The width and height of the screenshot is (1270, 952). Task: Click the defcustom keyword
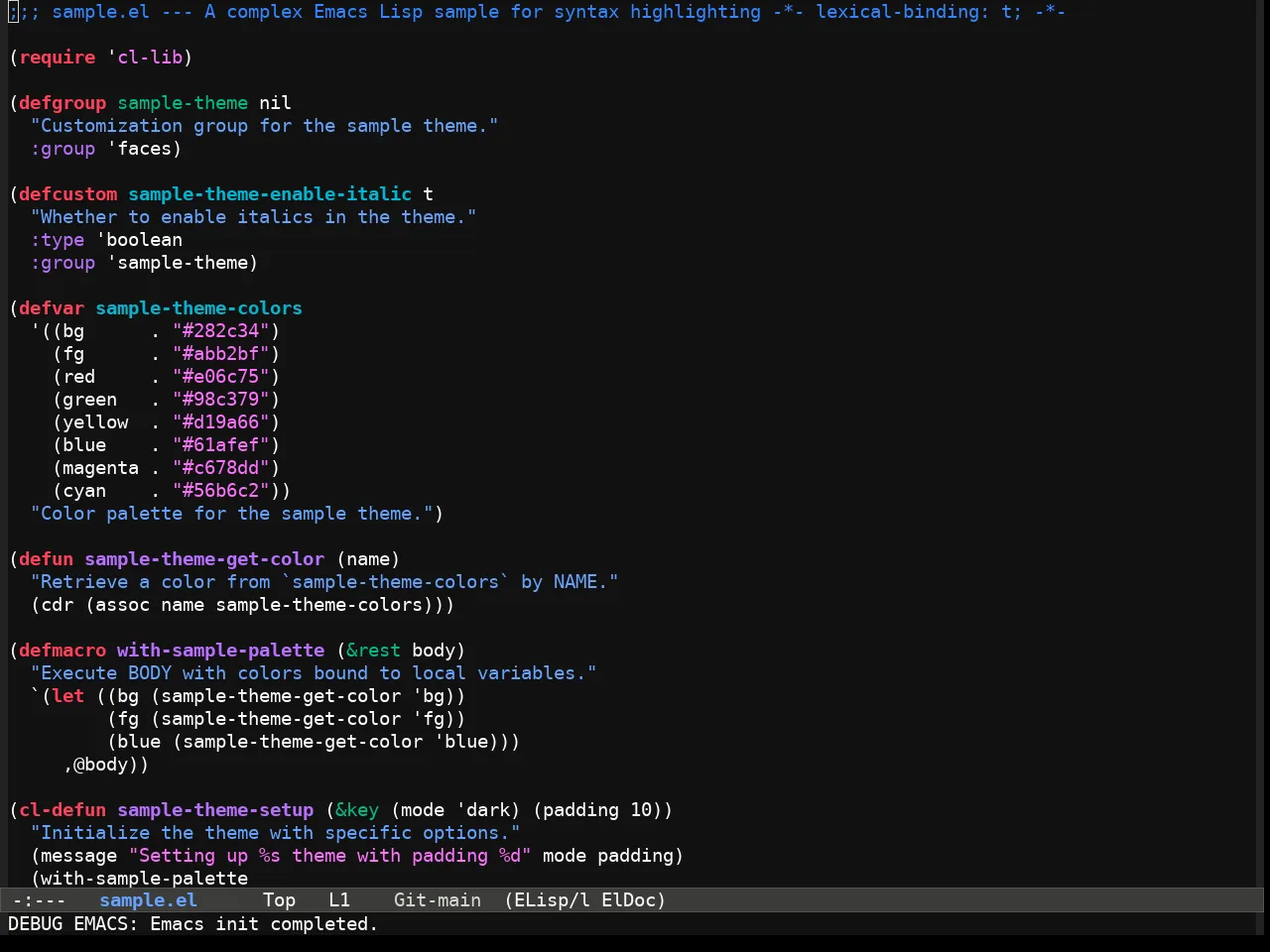pyautogui.click(x=68, y=194)
